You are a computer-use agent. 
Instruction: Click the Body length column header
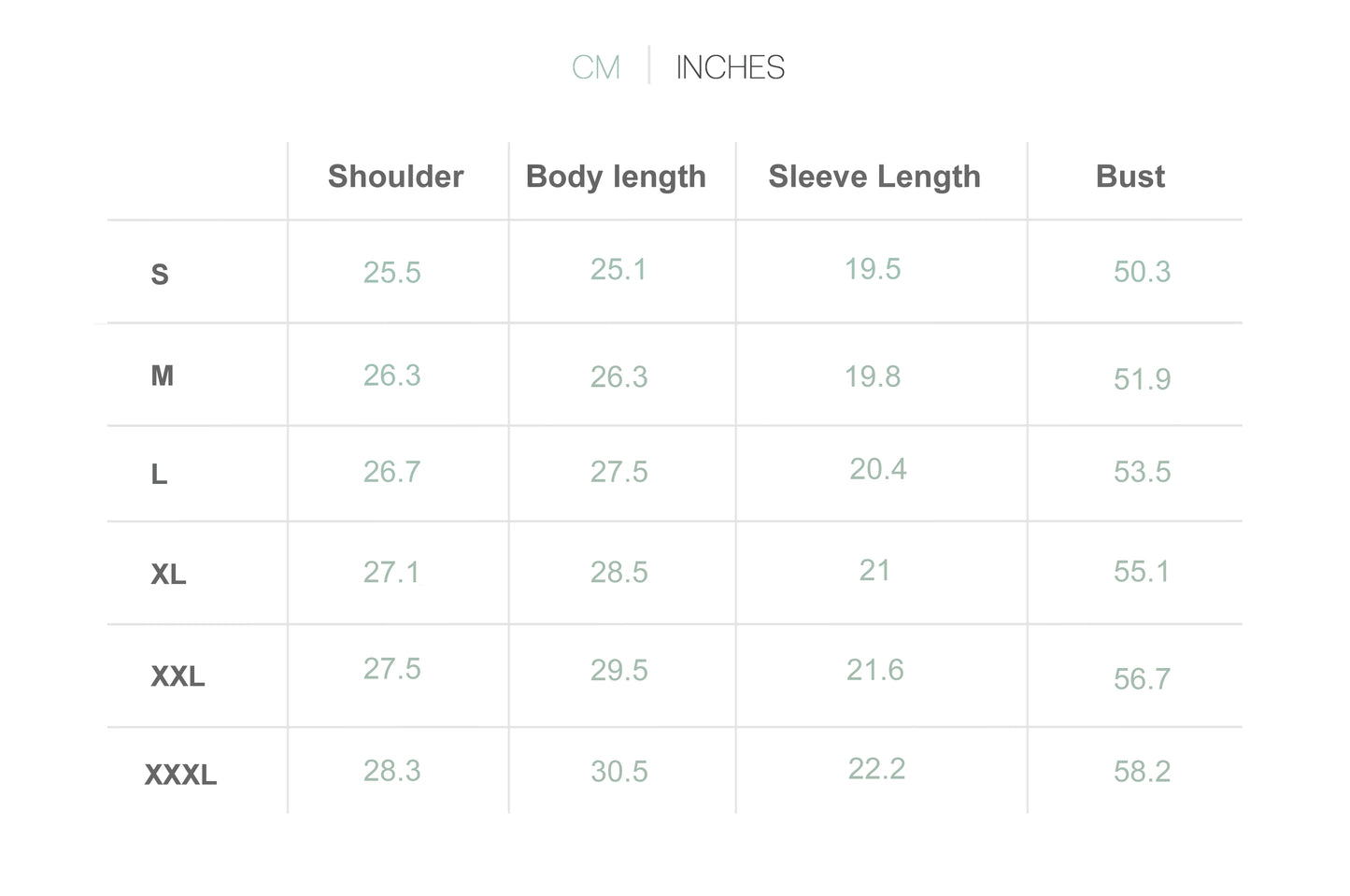pyautogui.click(x=616, y=178)
